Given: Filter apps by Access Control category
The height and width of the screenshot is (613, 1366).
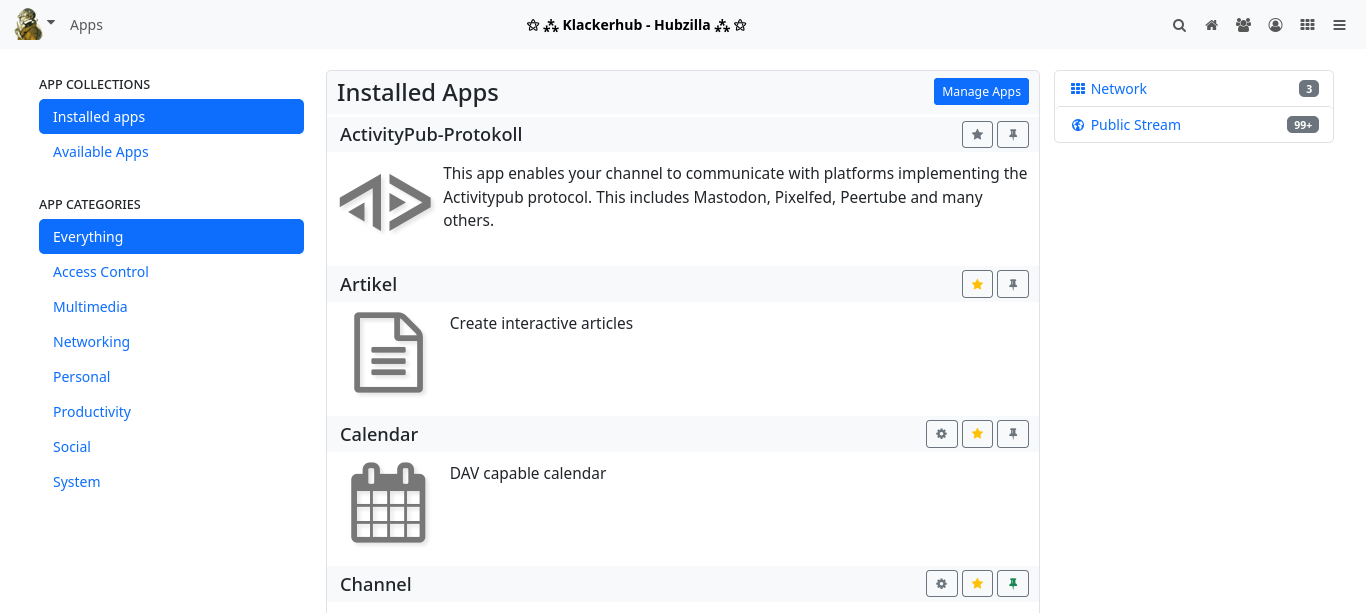Looking at the screenshot, I should click(x=100, y=272).
